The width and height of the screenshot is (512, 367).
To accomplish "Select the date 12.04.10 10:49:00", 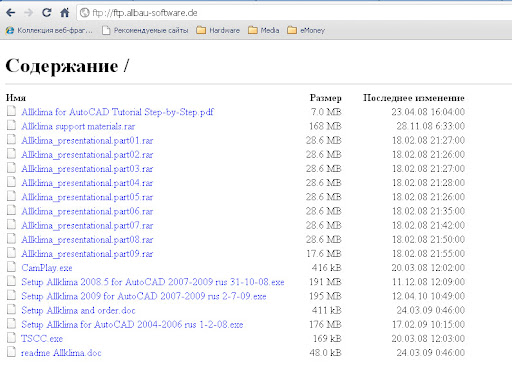I will 428,296.
